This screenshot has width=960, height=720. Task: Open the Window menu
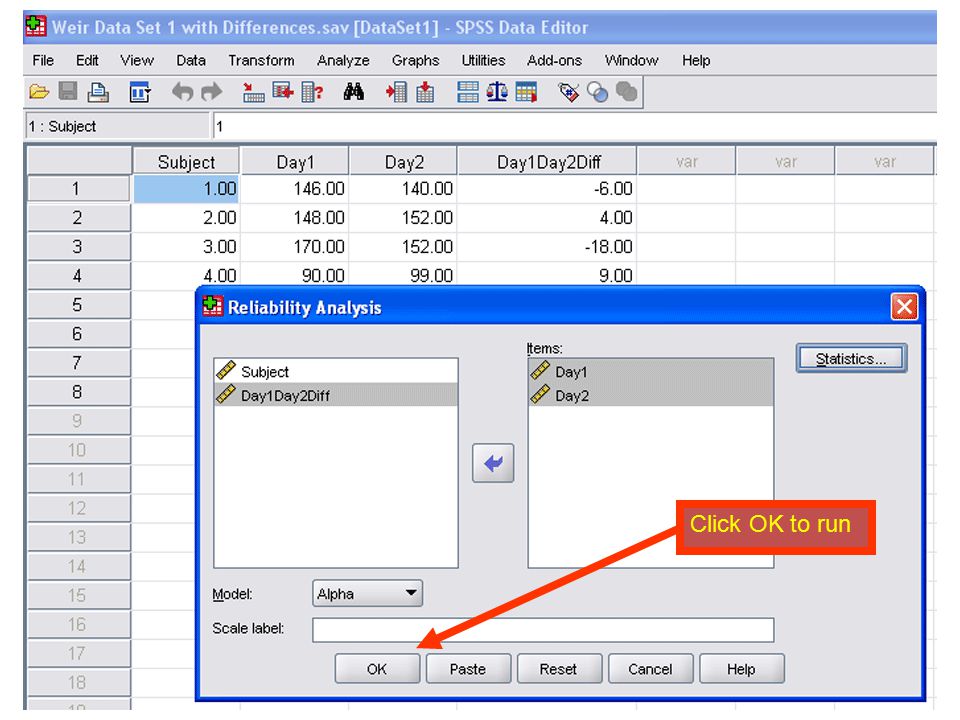coord(632,61)
